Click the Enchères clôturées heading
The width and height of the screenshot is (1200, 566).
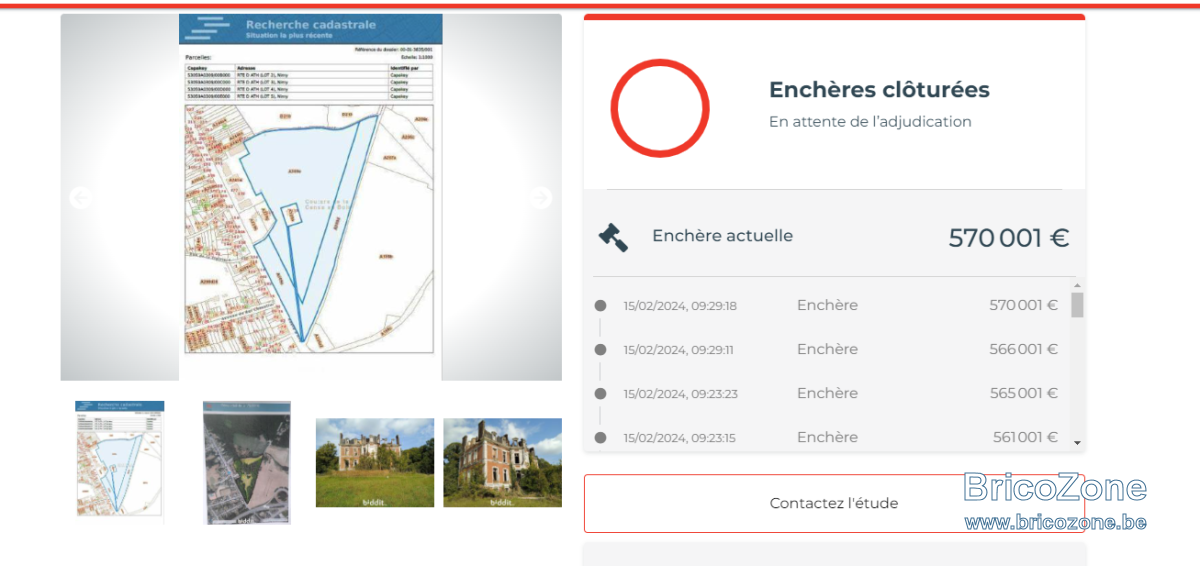(x=879, y=89)
